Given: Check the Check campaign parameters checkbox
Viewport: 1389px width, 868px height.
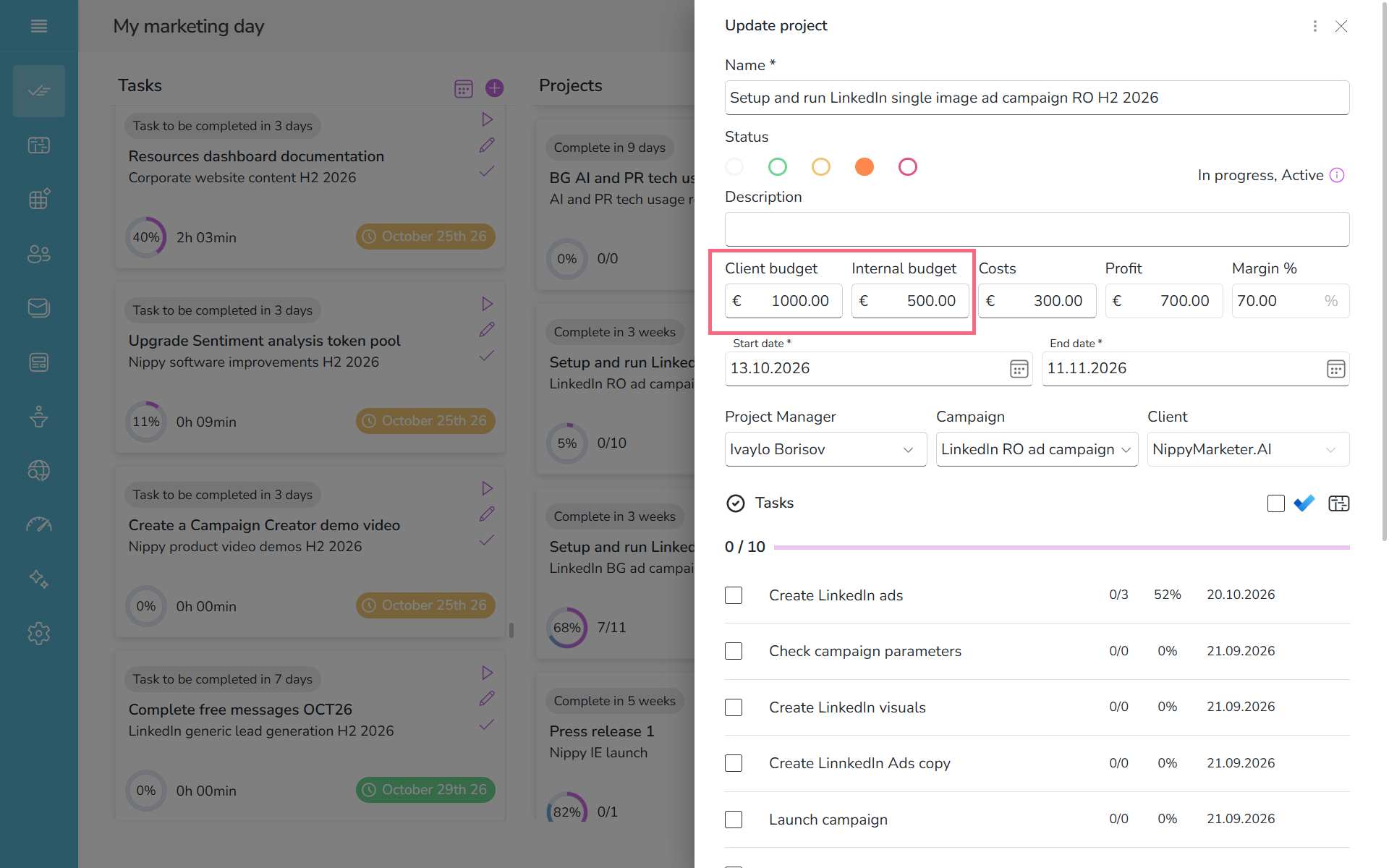Looking at the screenshot, I should pos(734,651).
